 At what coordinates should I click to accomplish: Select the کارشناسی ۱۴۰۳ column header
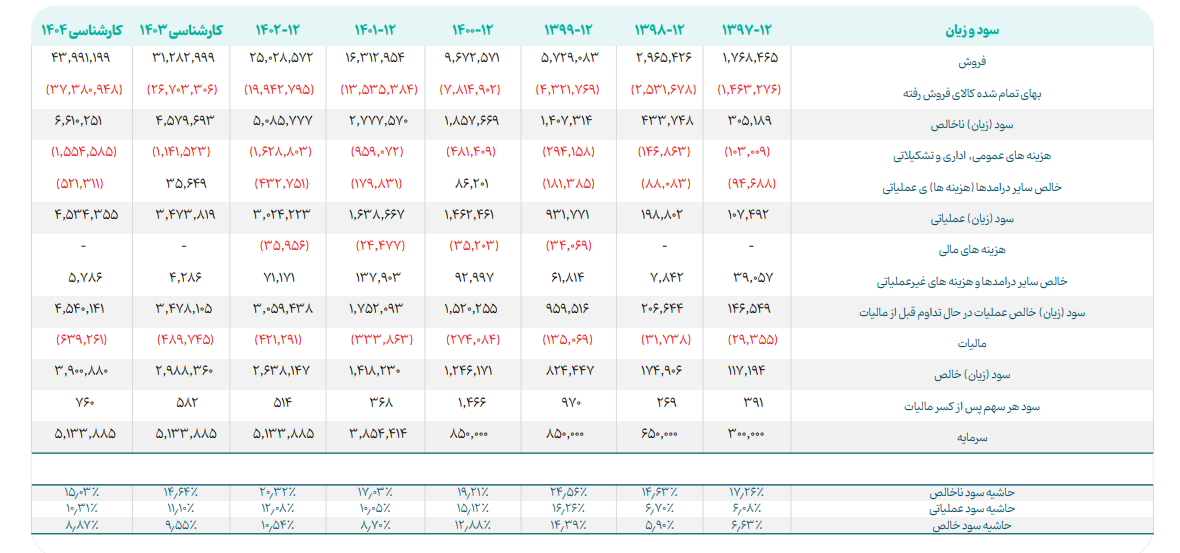pos(181,30)
